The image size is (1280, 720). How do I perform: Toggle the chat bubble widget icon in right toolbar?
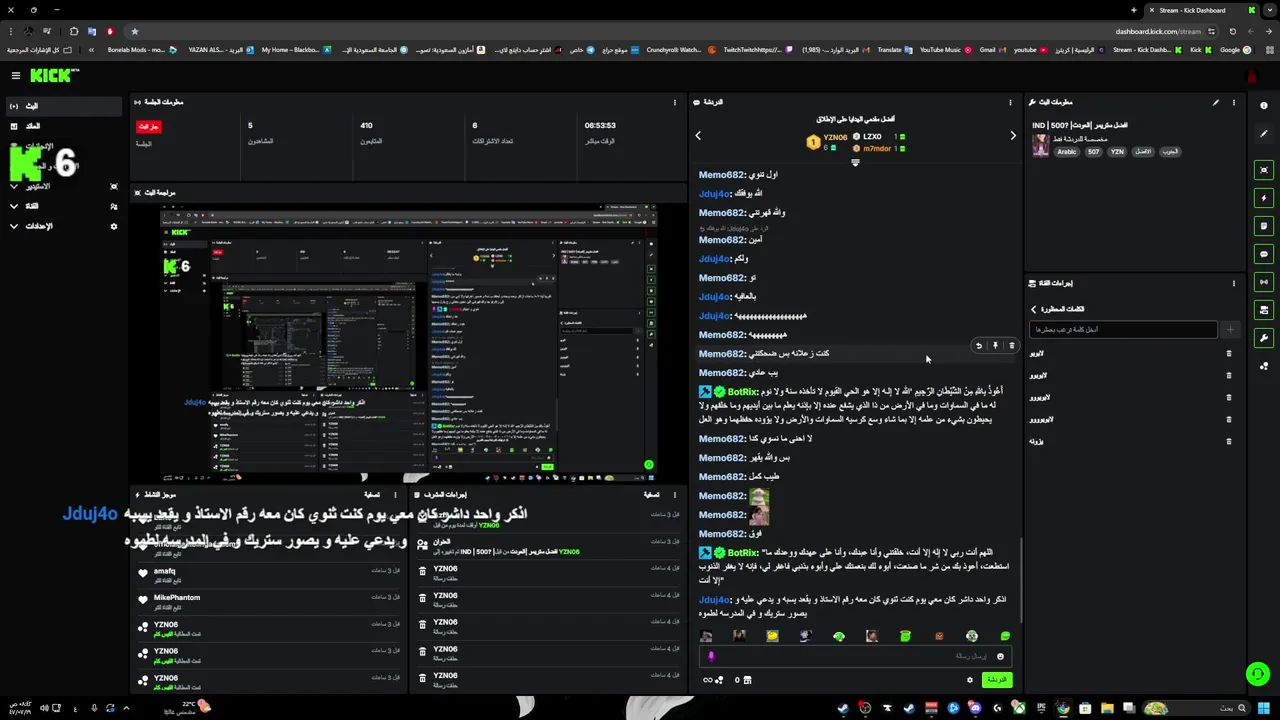[1264, 254]
